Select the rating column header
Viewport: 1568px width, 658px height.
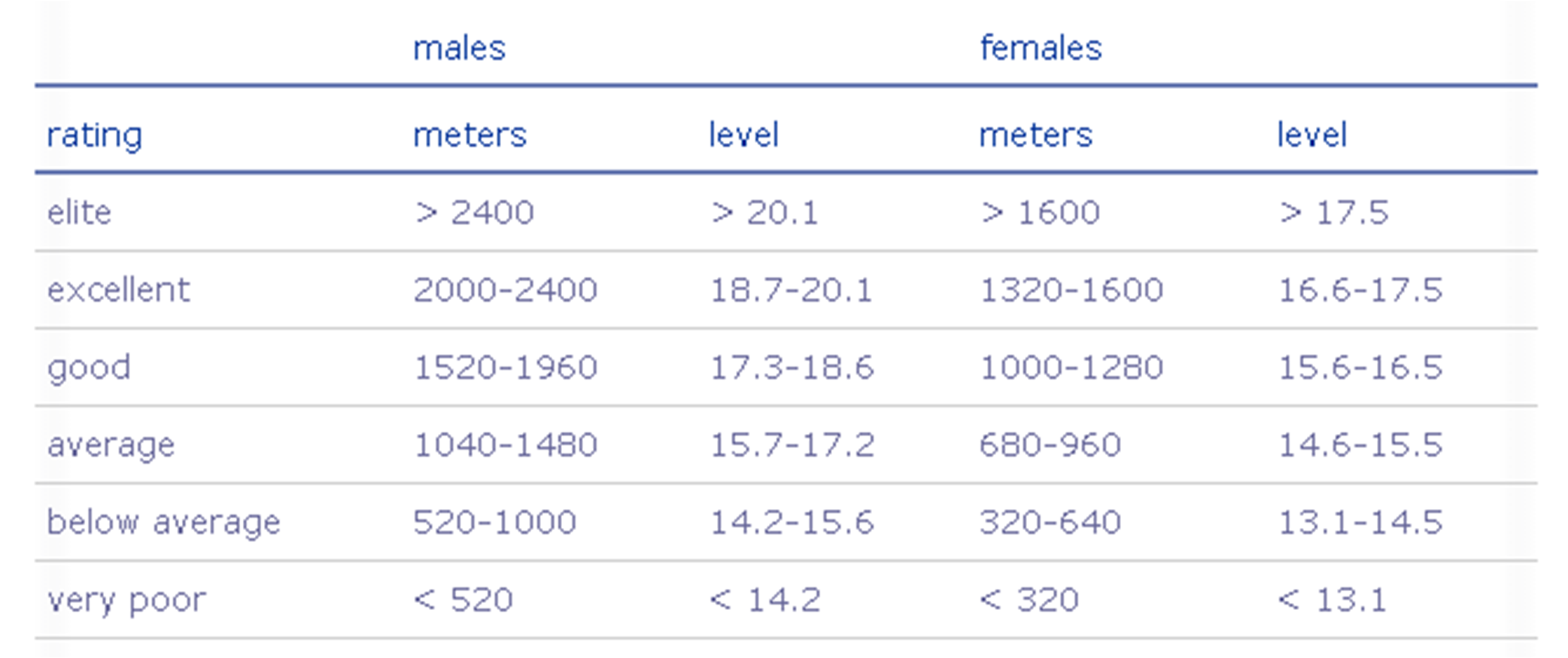pyautogui.click(x=94, y=136)
